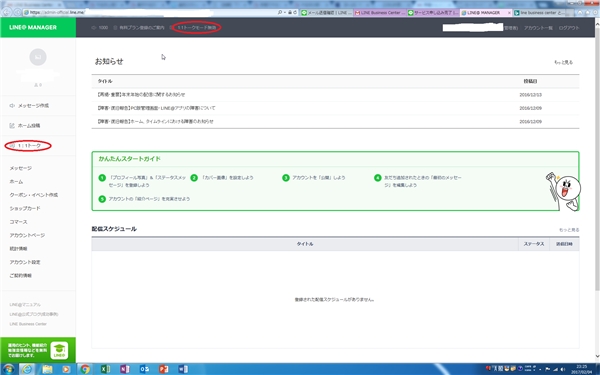Switch to the line business center search tab

point(540,13)
